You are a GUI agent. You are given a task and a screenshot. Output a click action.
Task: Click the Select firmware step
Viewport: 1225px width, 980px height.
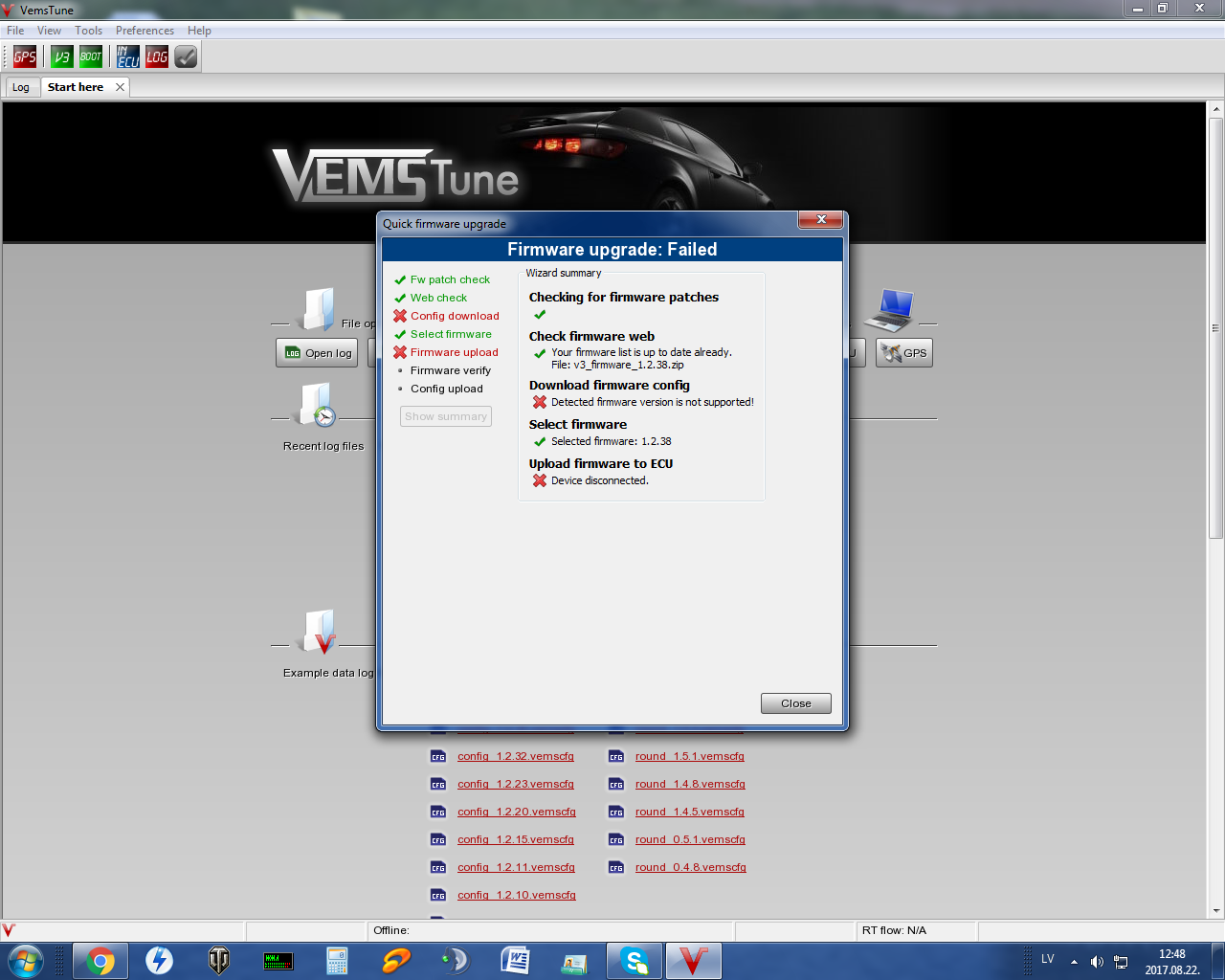click(451, 334)
